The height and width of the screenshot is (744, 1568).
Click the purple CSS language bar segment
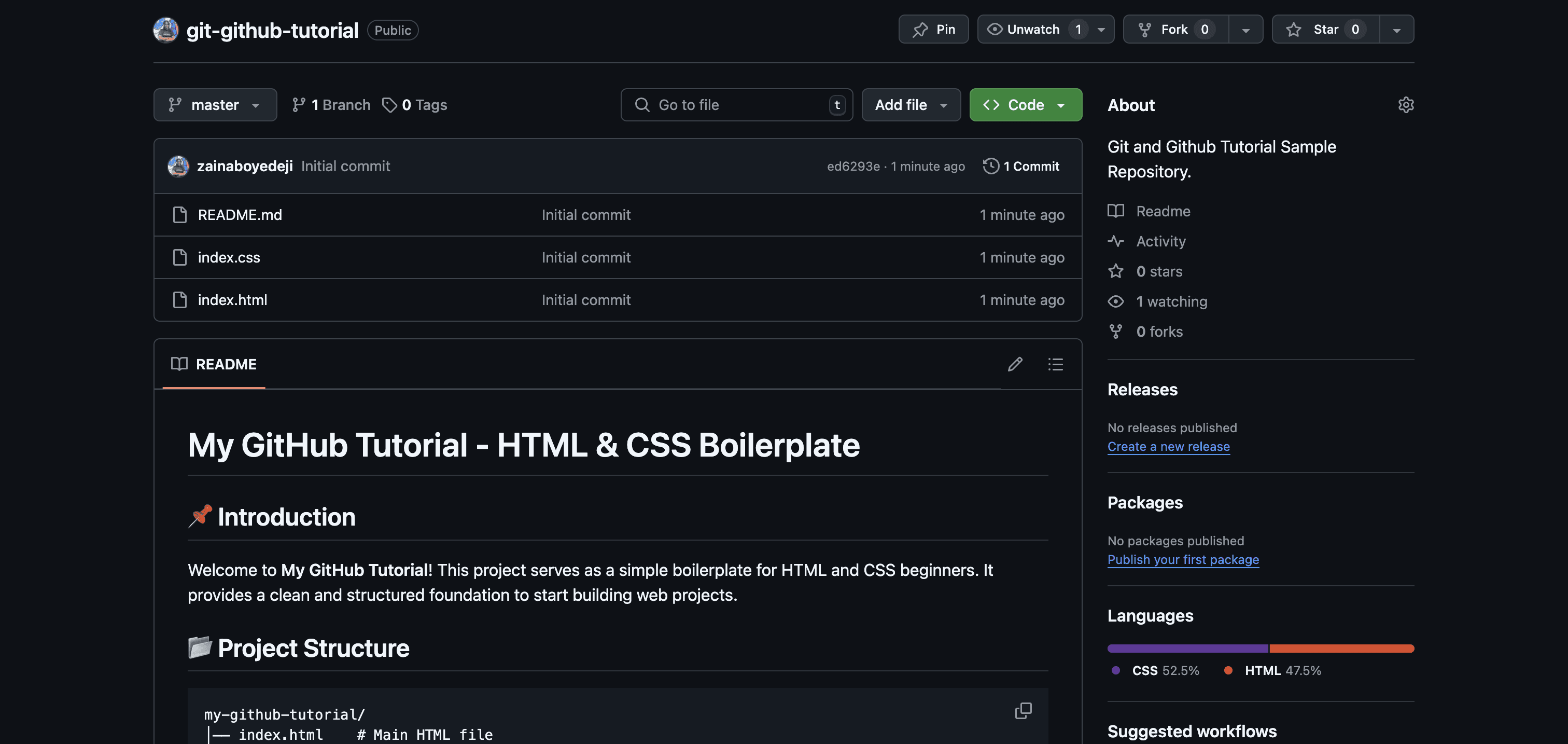pyautogui.click(x=1187, y=649)
